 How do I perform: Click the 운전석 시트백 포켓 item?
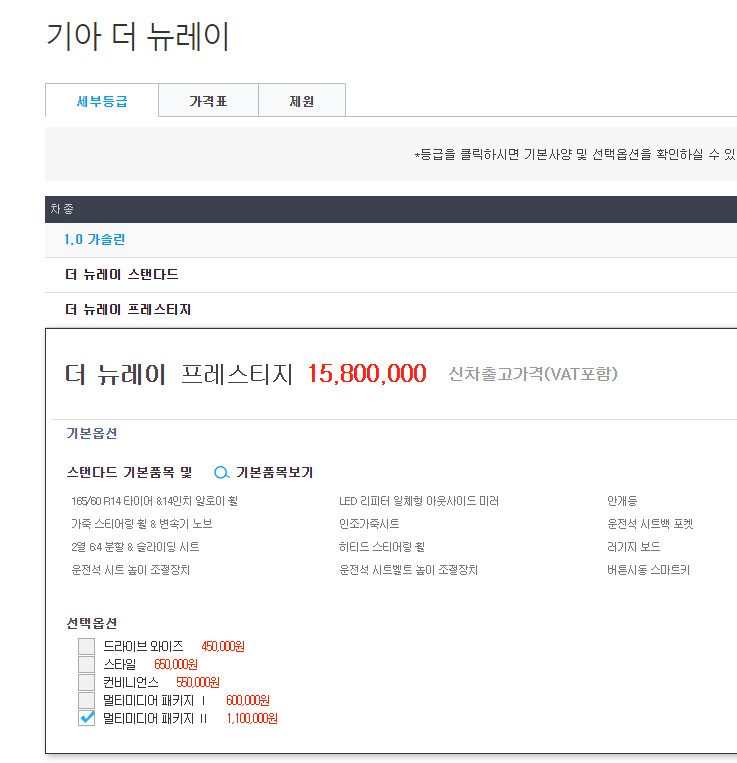click(x=650, y=524)
